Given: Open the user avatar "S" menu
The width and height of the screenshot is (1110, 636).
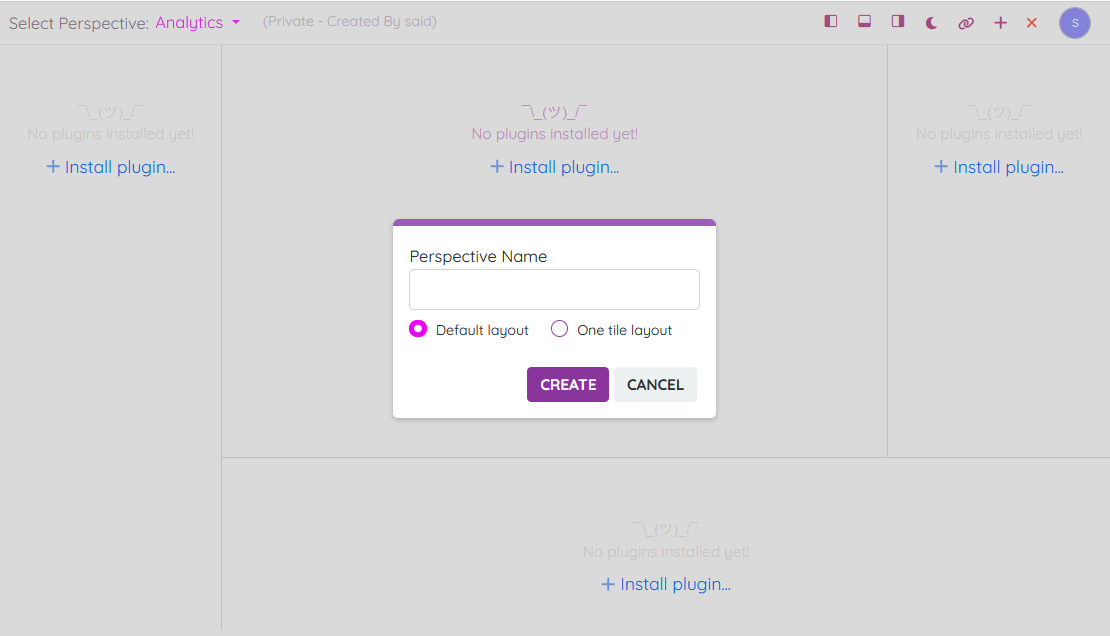Looking at the screenshot, I should pos(1074,23).
